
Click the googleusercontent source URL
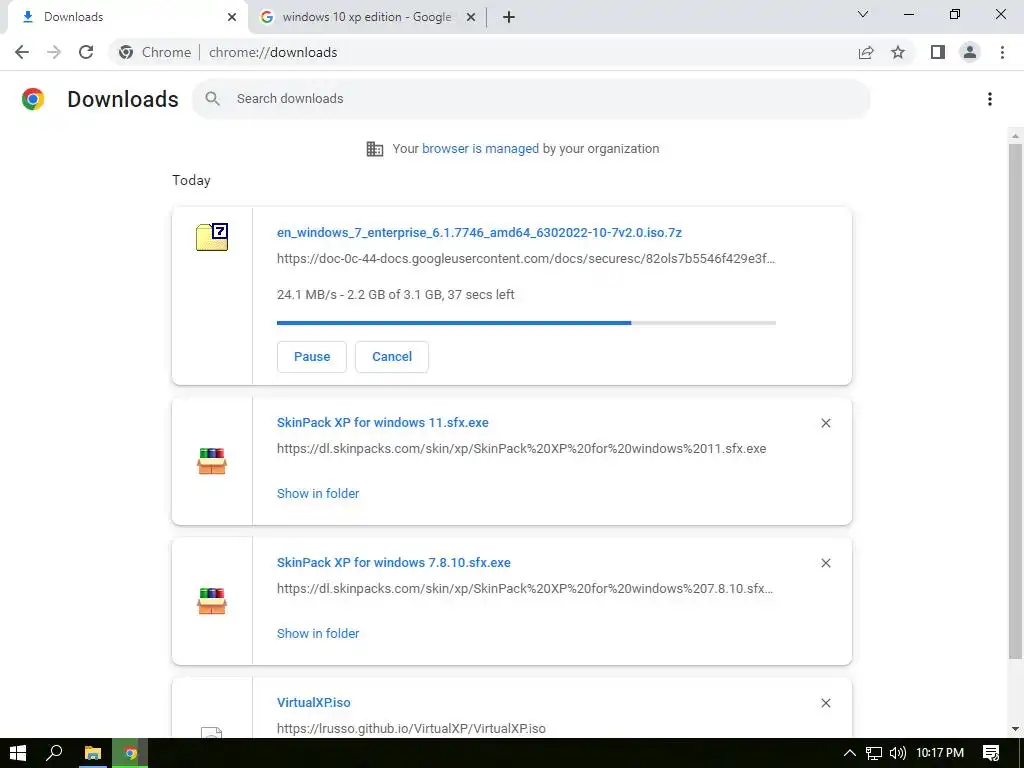coord(526,259)
